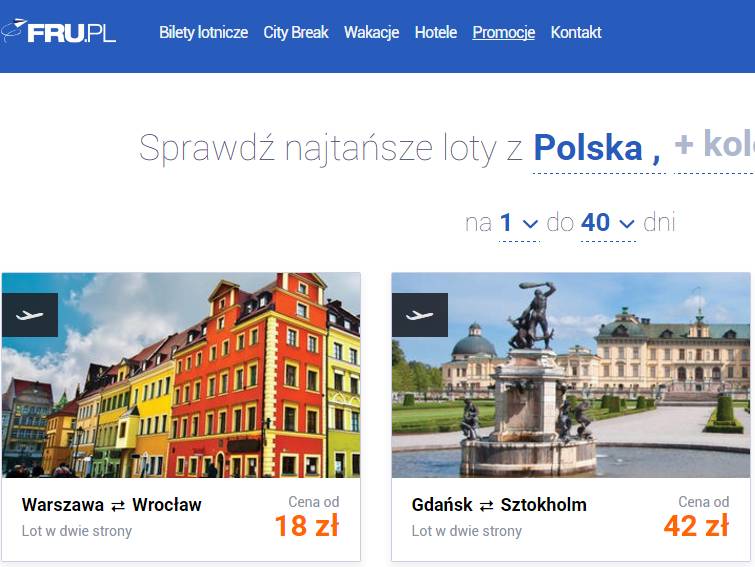Open the Wakacje page
The image size is (755, 567).
[x=371, y=32]
